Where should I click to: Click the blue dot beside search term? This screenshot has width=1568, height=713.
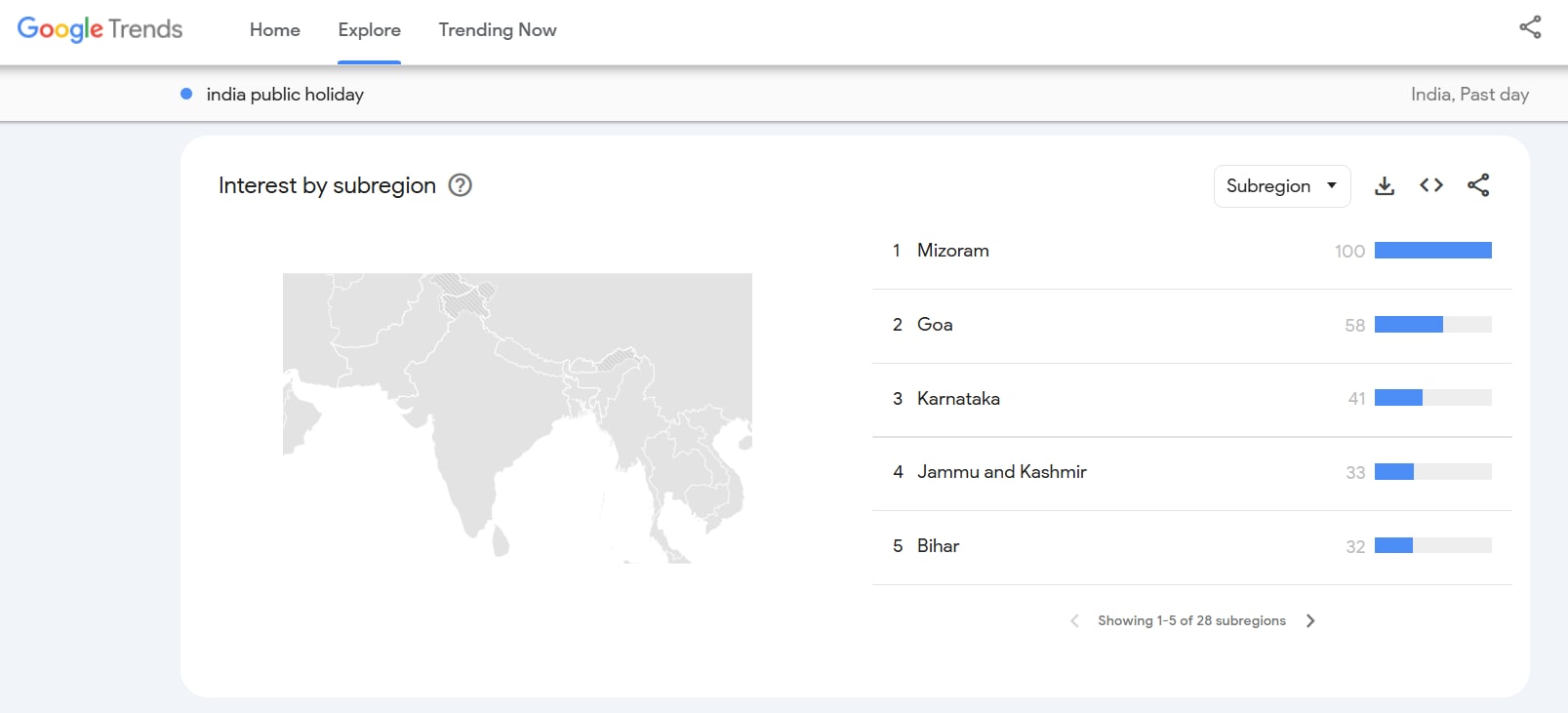[186, 94]
